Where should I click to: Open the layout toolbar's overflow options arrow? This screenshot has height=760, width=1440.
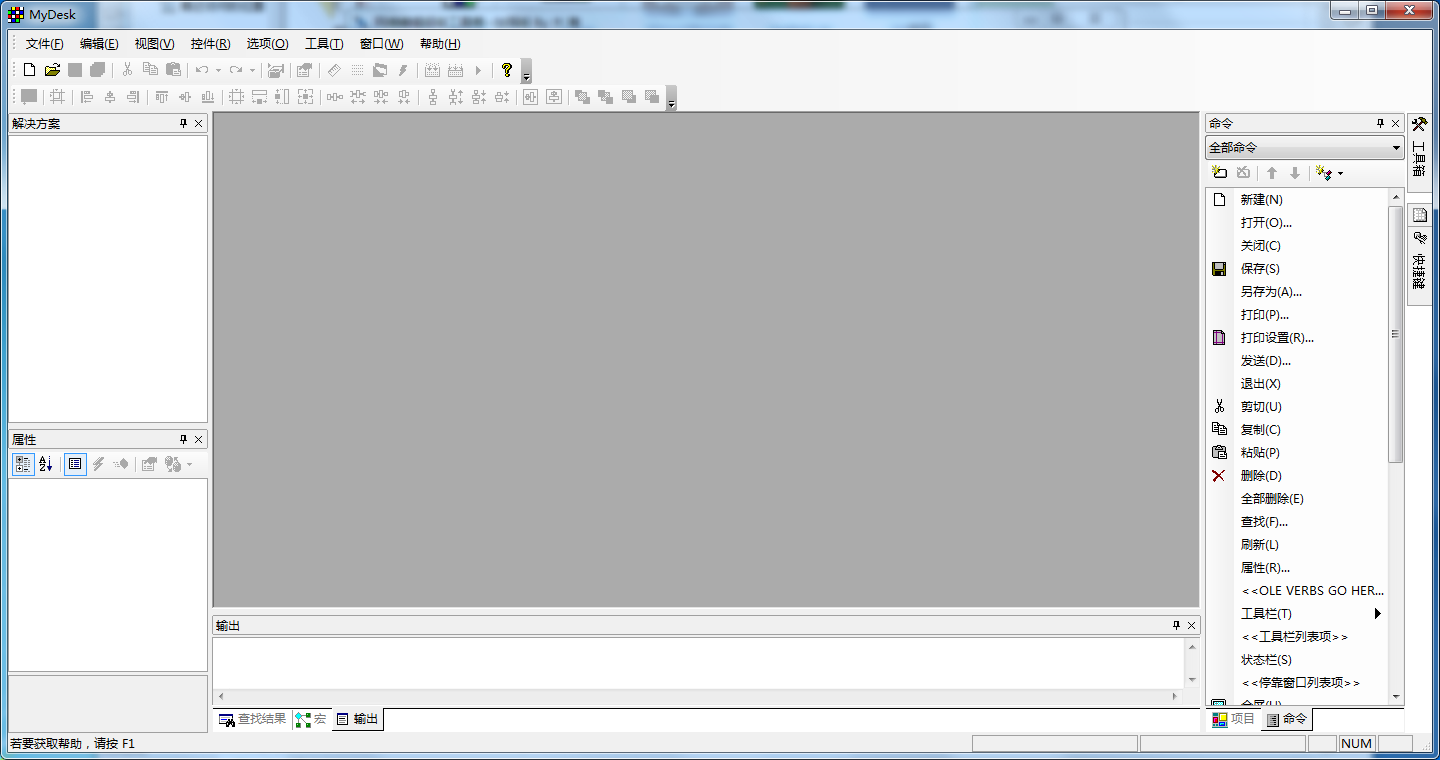click(671, 98)
